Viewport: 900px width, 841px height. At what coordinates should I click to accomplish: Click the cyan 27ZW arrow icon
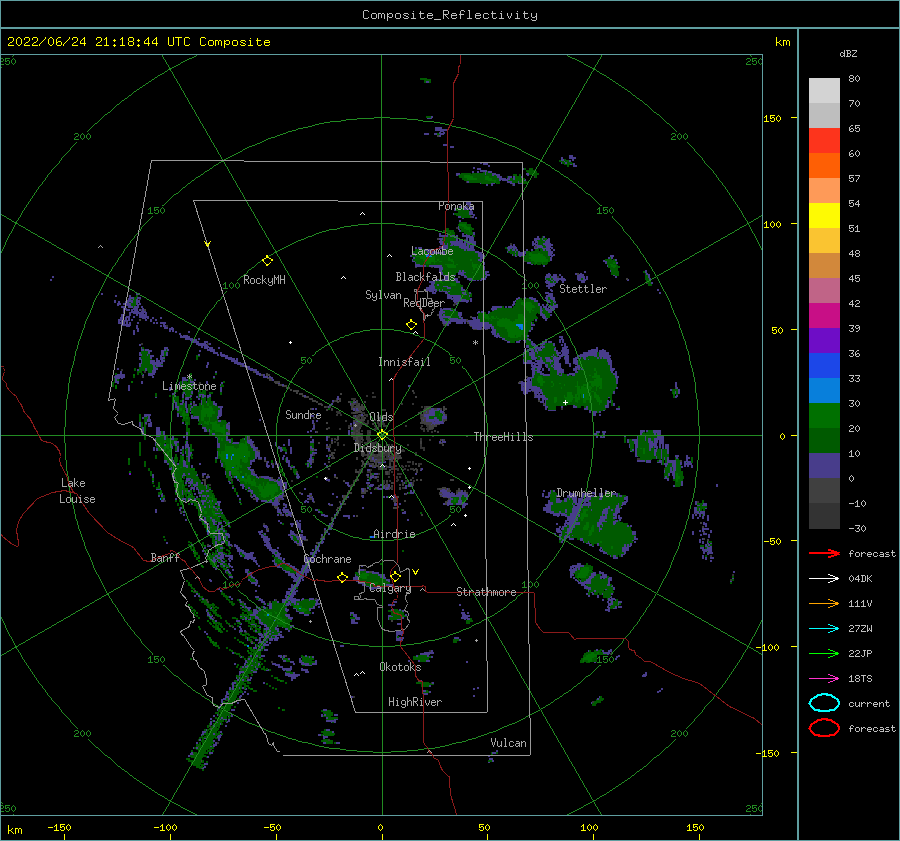824,629
